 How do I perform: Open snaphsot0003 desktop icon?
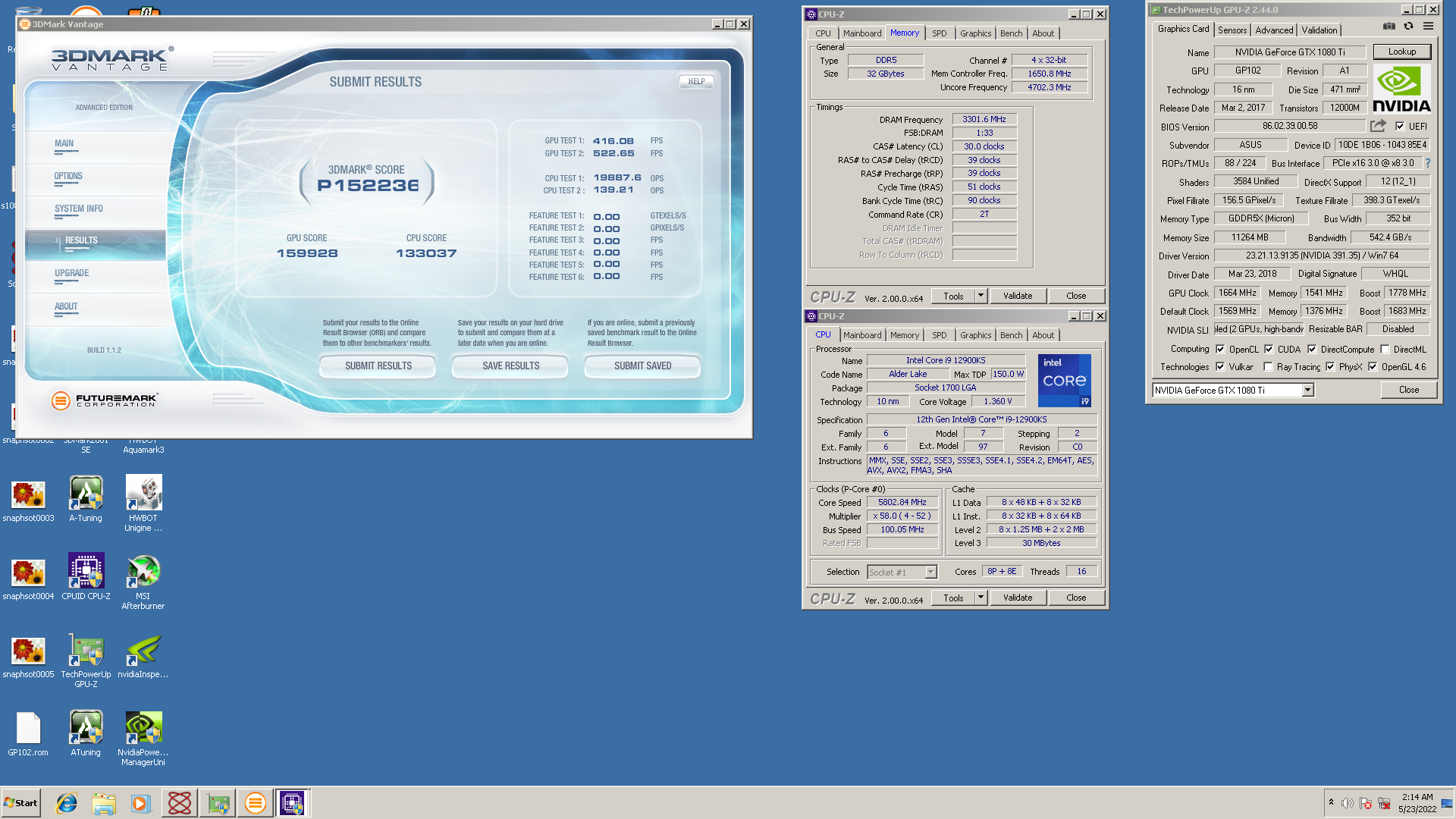[x=28, y=500]
